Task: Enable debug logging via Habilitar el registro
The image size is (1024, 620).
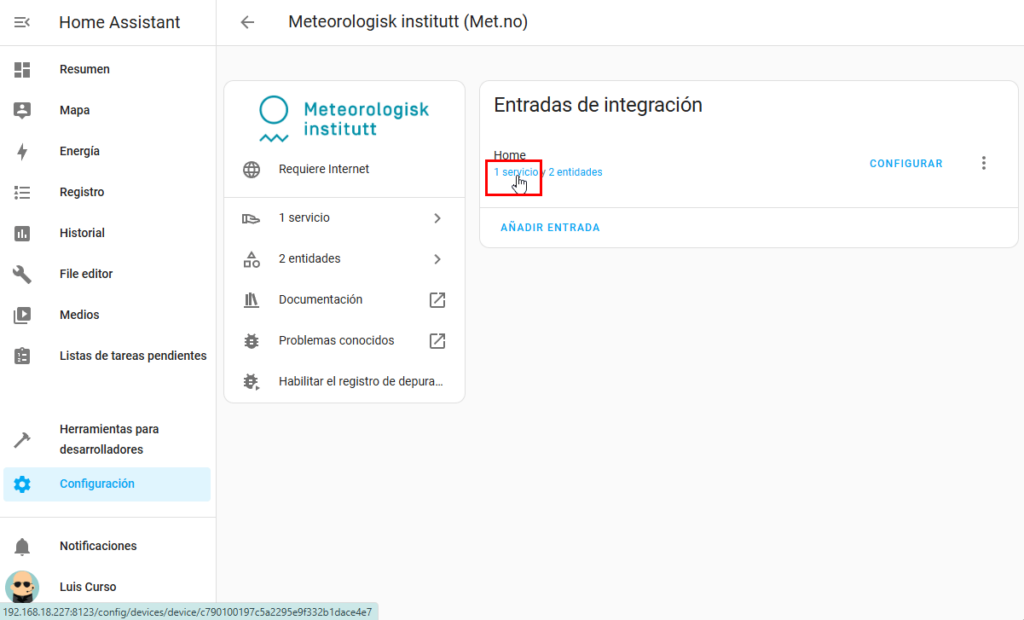Action: [359, 381]
